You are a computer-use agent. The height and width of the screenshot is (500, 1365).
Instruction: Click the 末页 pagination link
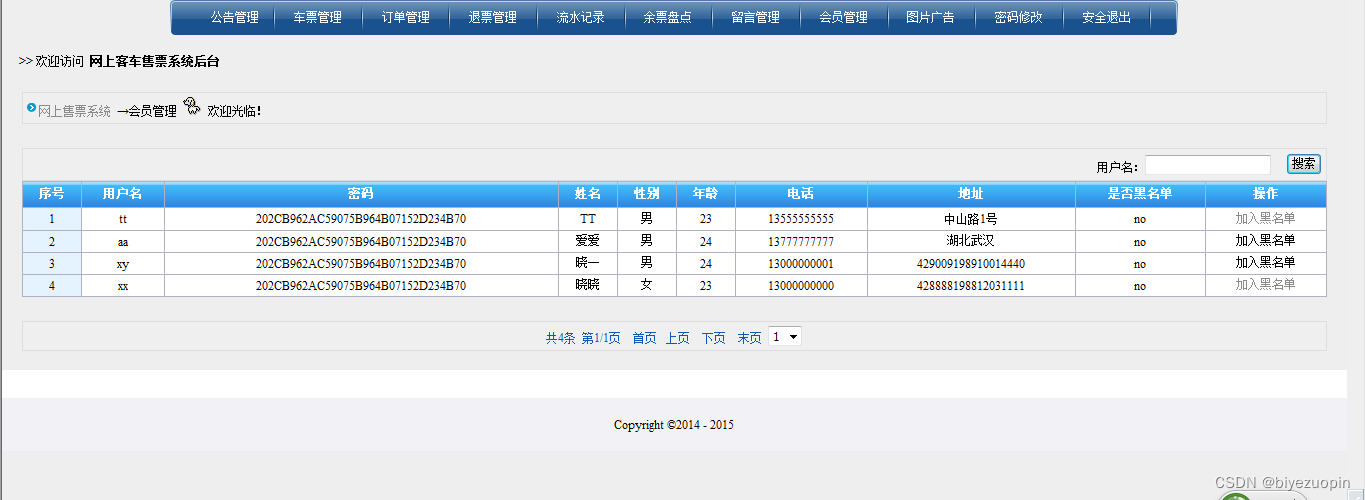[749, 338]
